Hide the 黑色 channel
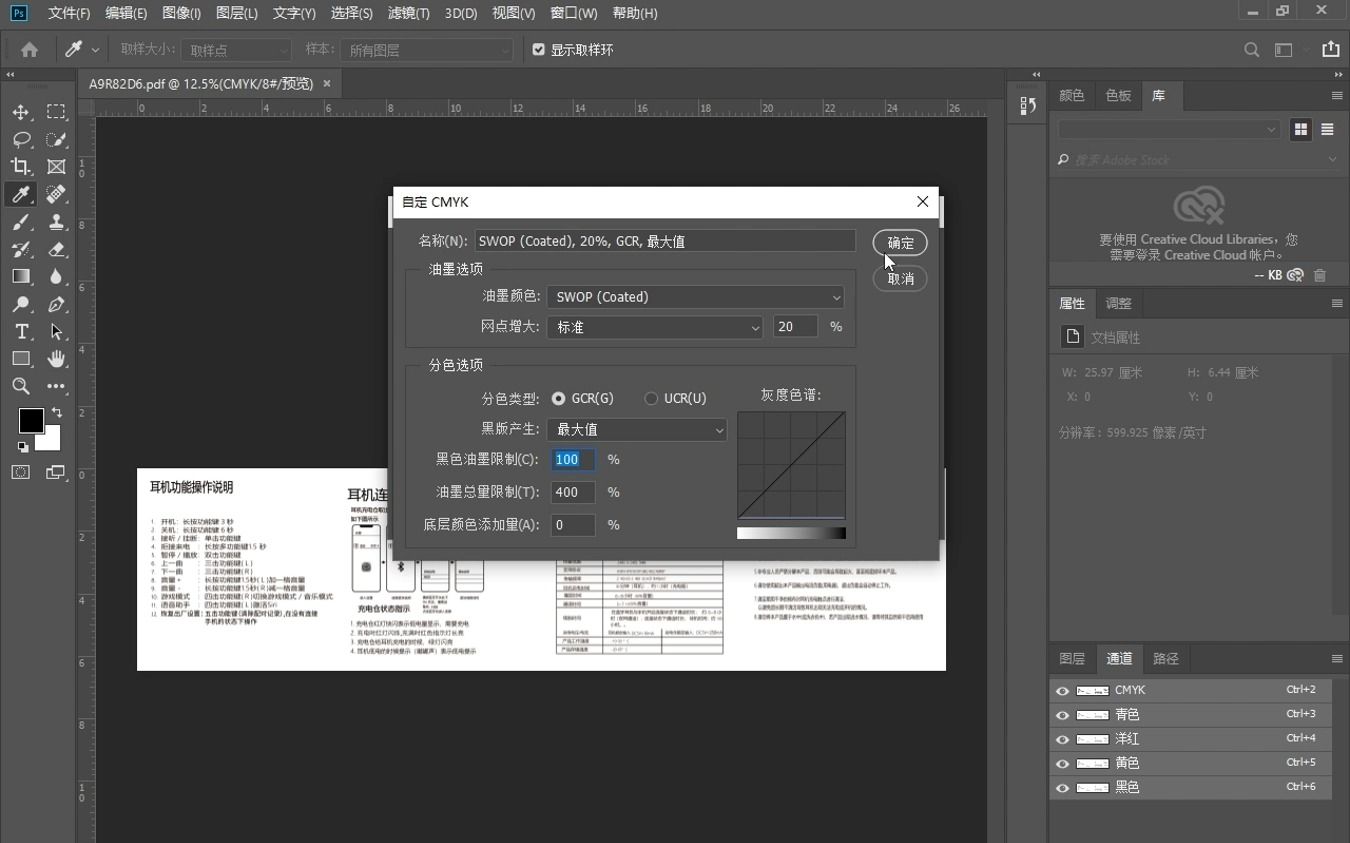Screen dimensions: 1350x843 click(1062, 788)
